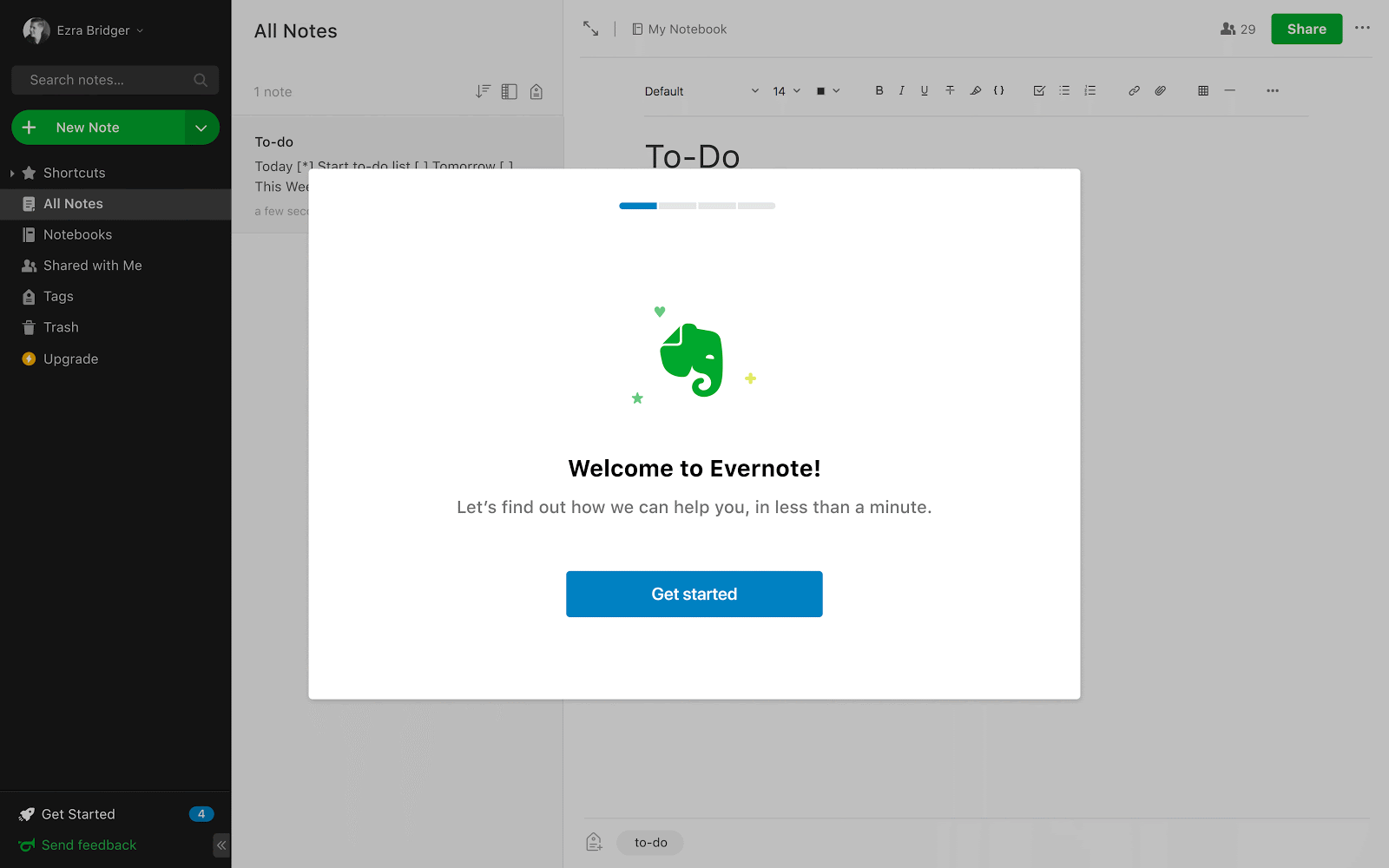Change the note list view layout icon
Screen dimensions: 1389x868
(510, 91)
